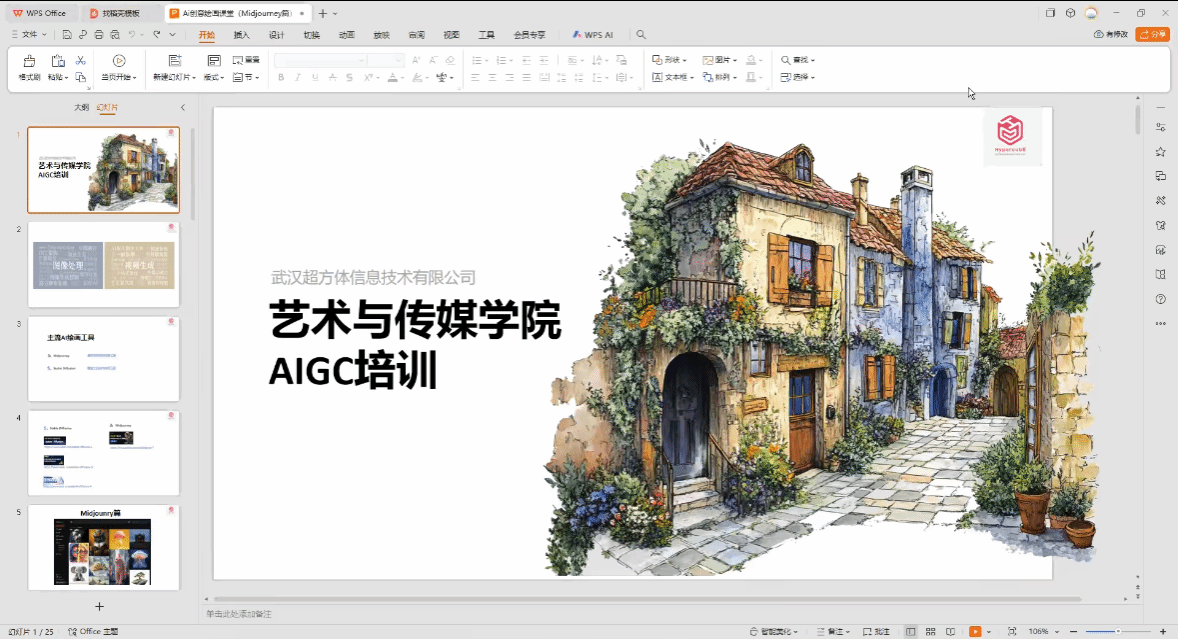Open the 106% zoom level dropdown
The width and height of the screenshot is (1178, 639).
(1042, 632)
